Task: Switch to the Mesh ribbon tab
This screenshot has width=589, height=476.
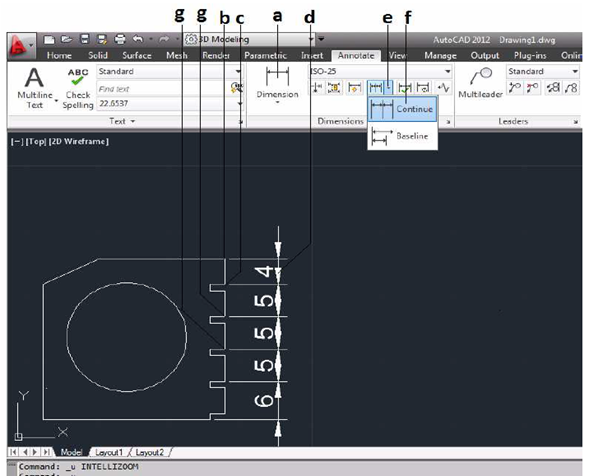Action: 177,56
